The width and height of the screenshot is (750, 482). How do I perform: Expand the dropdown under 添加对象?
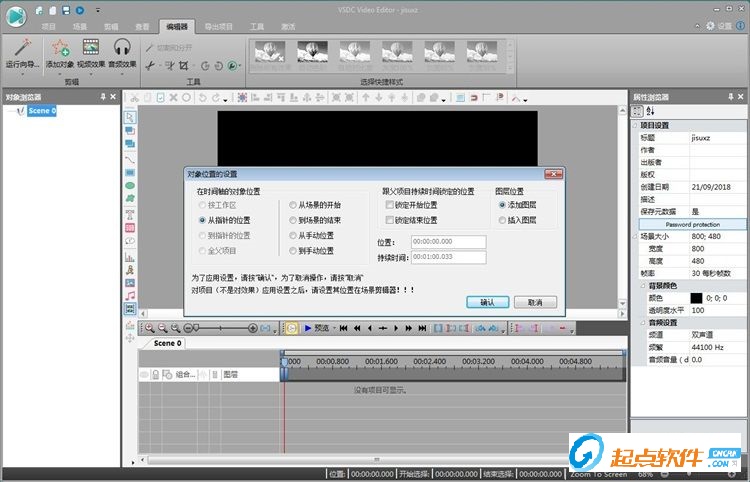click(x=60, y=74)
